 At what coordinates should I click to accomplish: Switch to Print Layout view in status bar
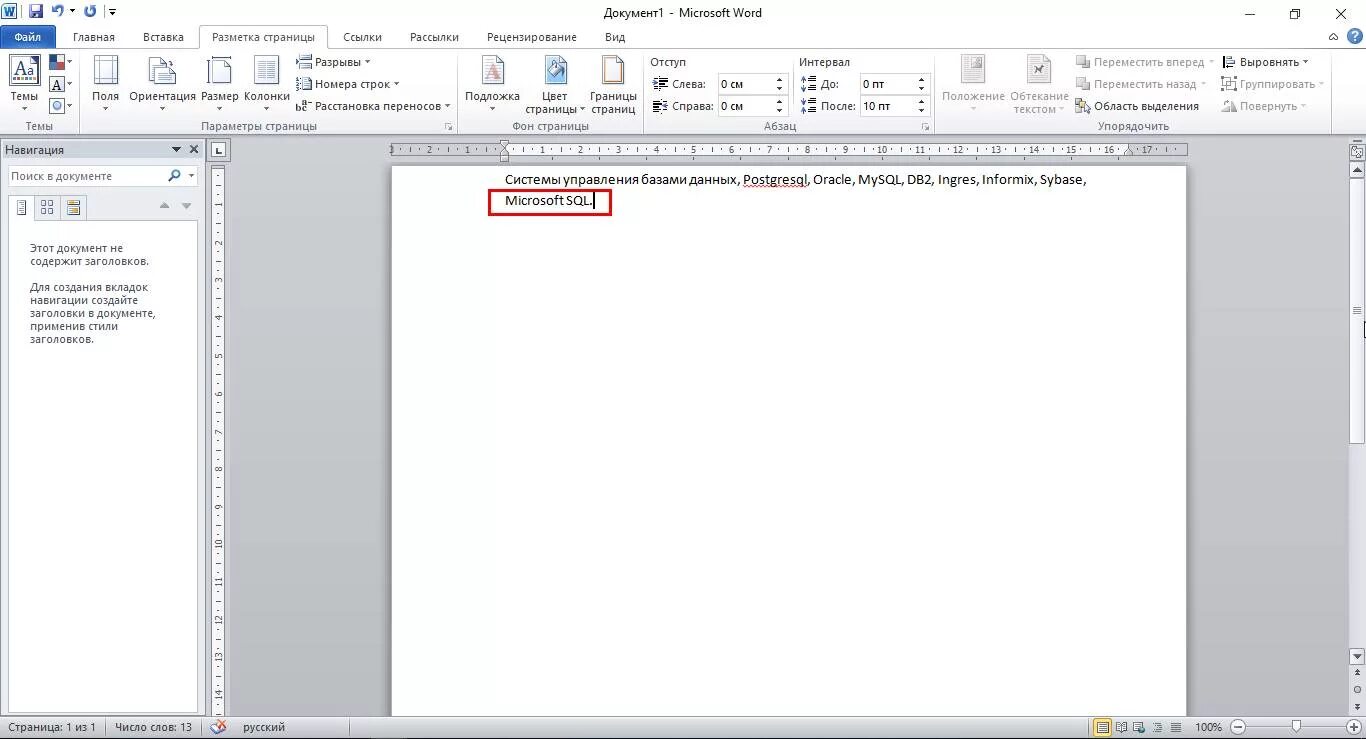[x=1102, y=727]
